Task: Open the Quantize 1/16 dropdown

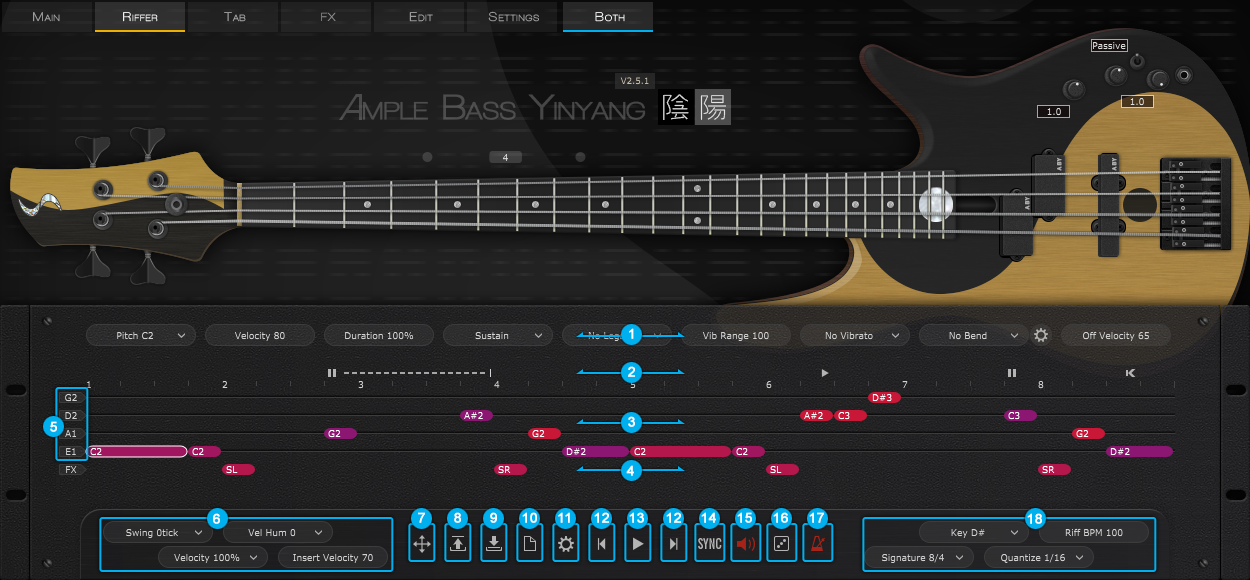Action: point(1039,557)
